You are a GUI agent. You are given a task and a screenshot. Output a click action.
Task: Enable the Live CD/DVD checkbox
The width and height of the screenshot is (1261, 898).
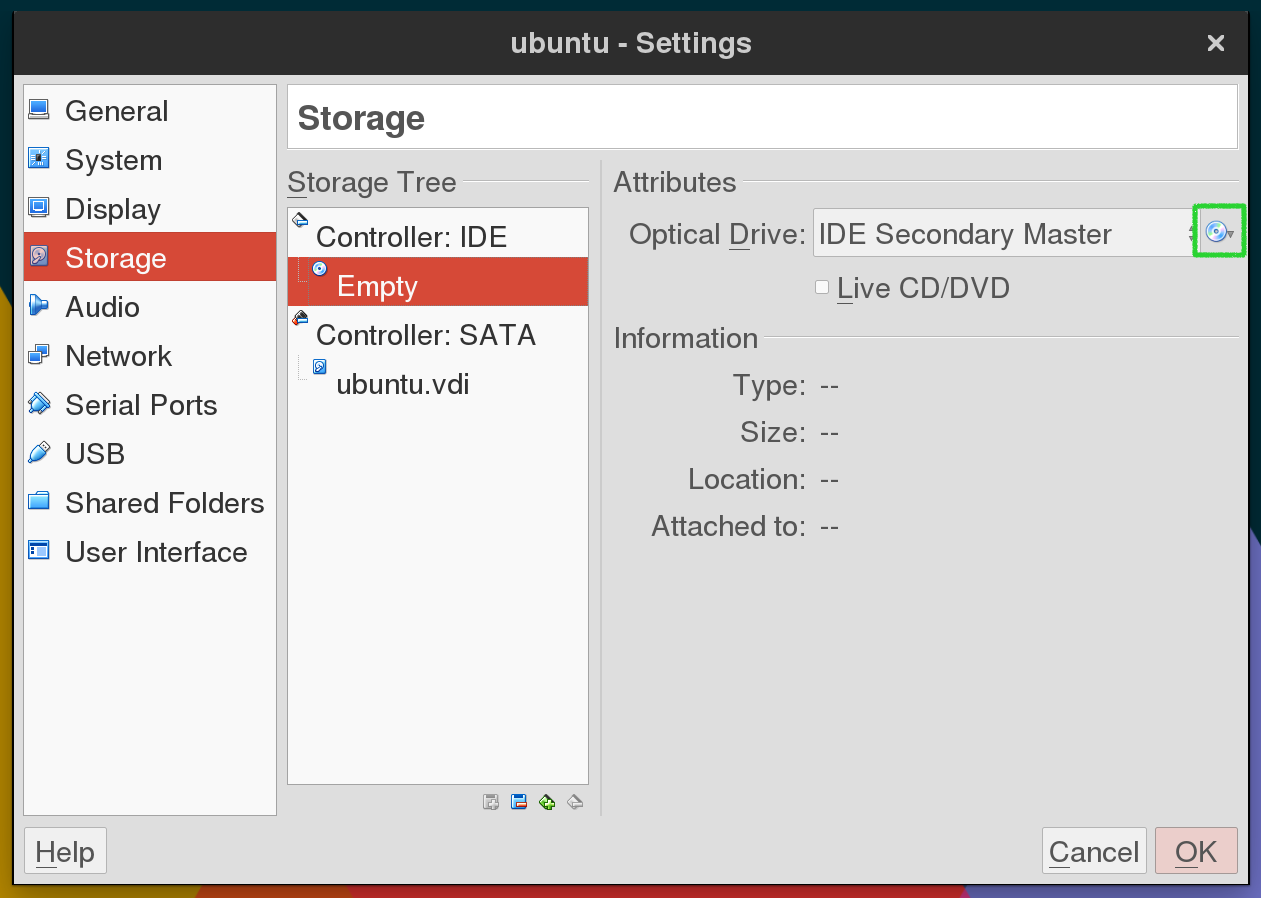(x=822, y=288)
